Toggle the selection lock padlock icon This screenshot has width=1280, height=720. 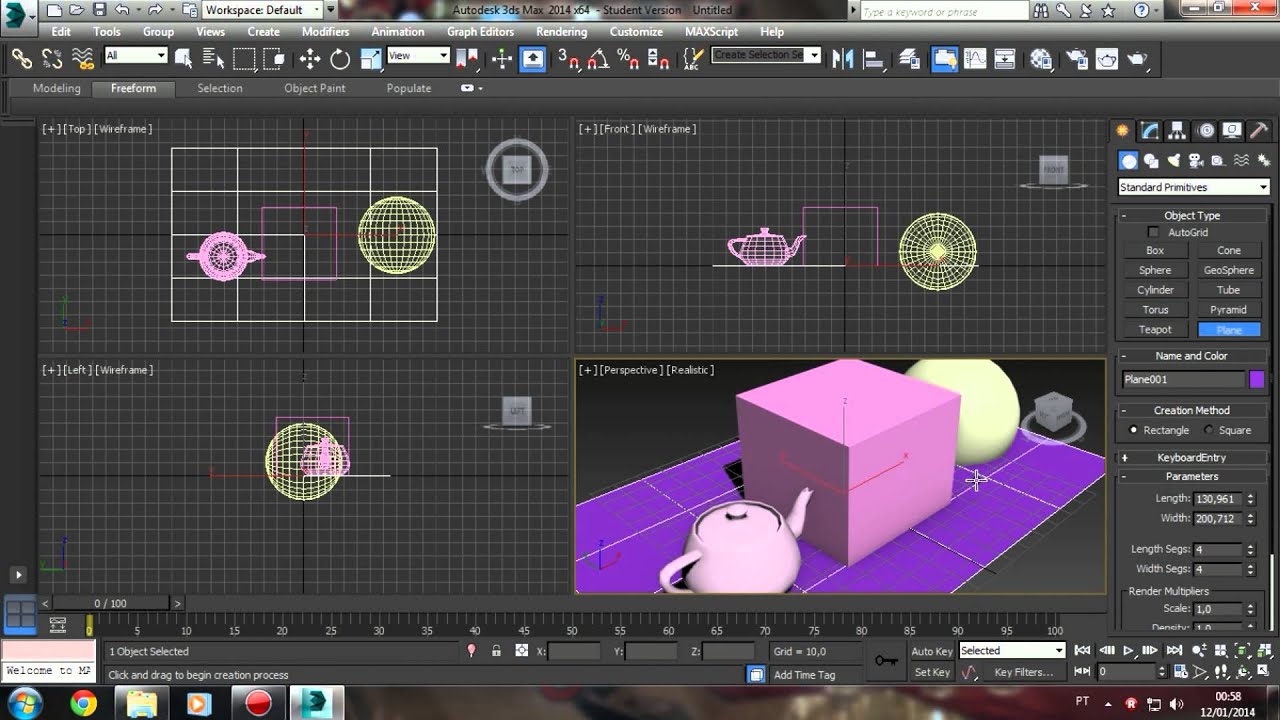[496, 651]
